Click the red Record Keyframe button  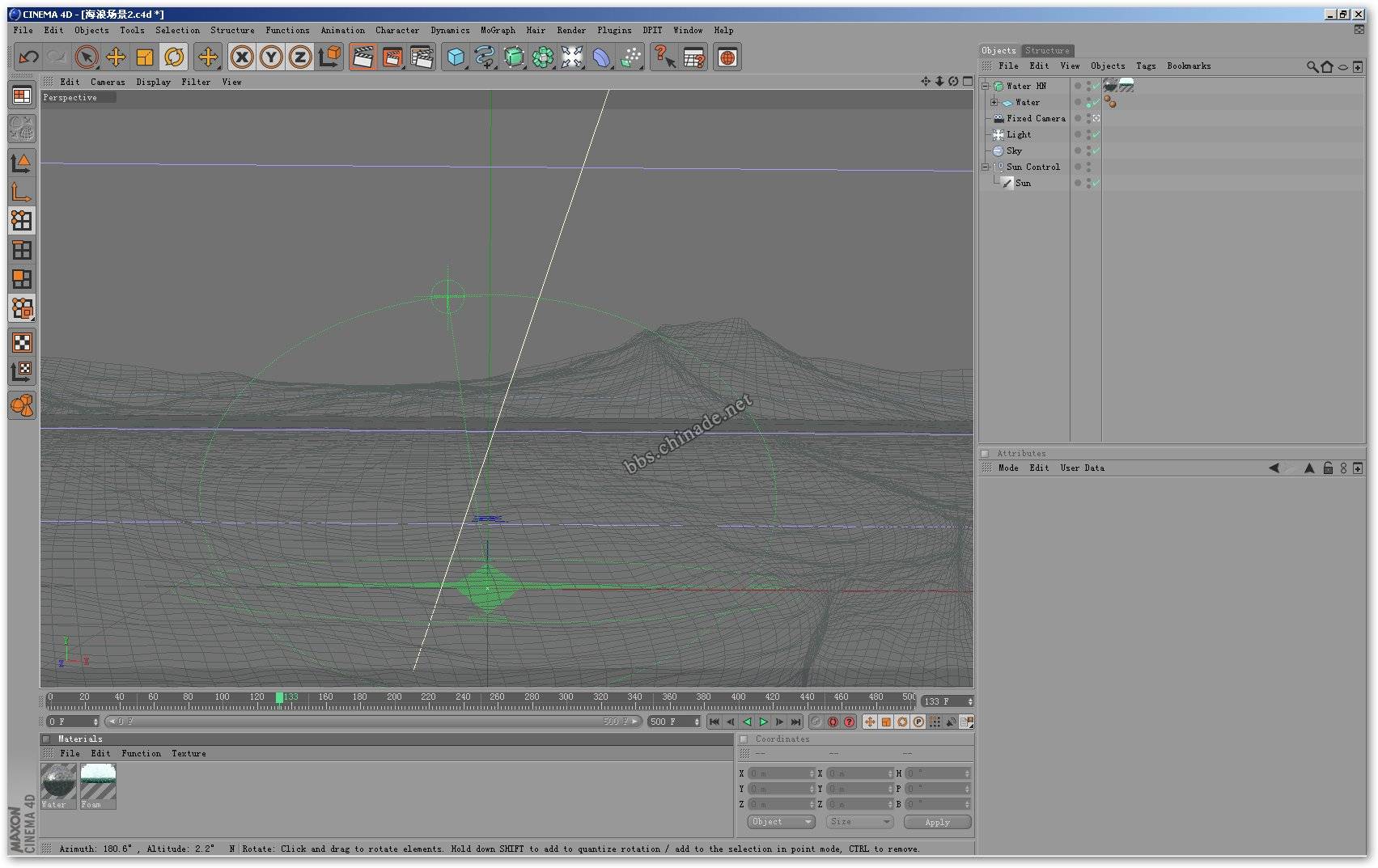pos(833,722)
